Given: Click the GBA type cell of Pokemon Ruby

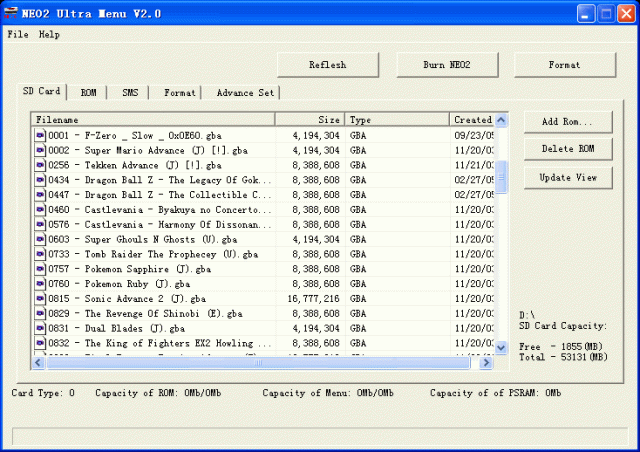Looking at the screenshot, I should 358,284.
